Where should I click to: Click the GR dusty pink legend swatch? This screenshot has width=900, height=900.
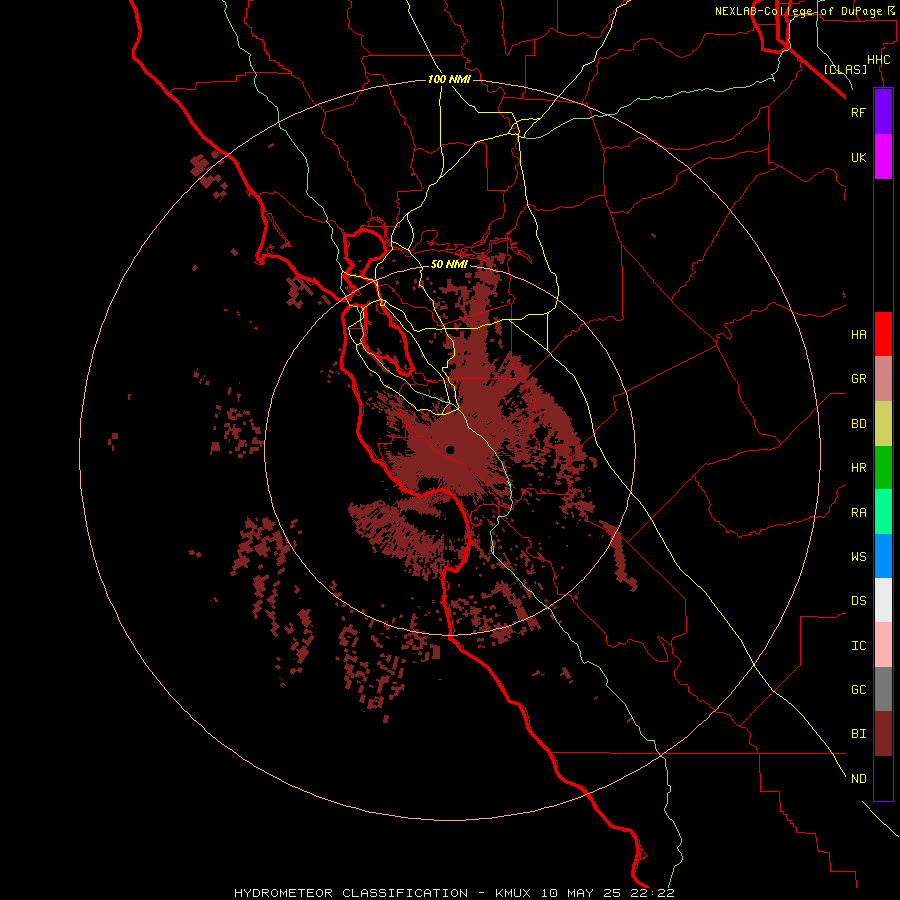tap(883, 379)
